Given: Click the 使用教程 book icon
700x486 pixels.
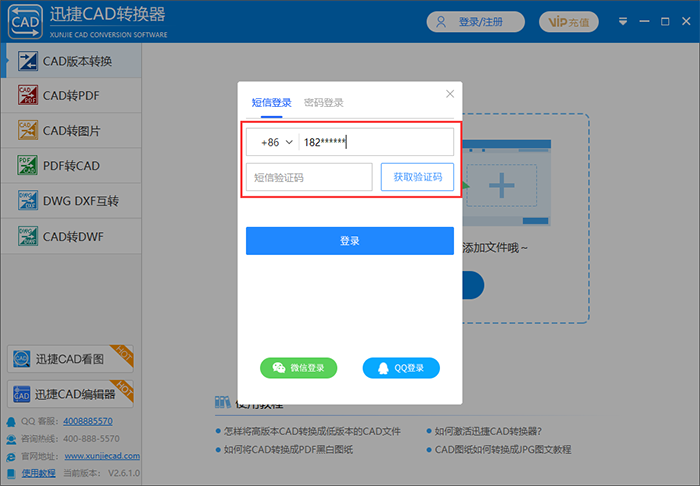Looking at the screenshot, I should (x=11, y=474).
